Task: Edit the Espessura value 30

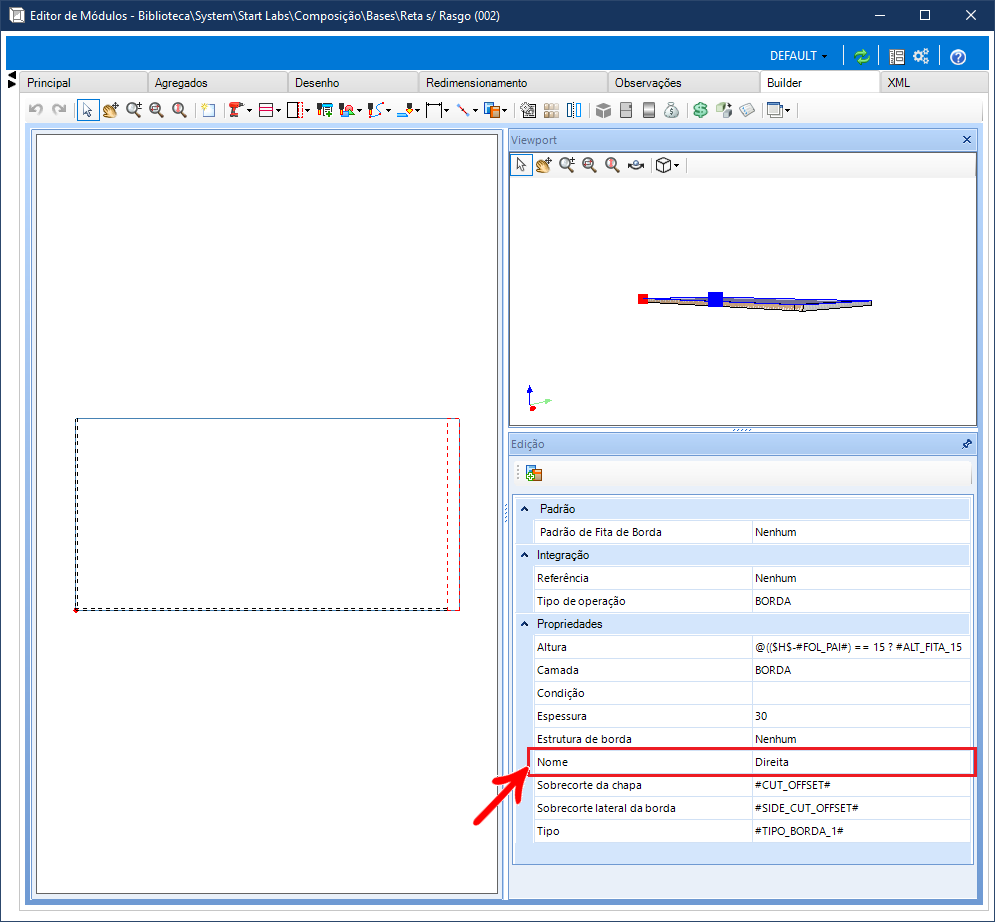Action: tap(861, 716)
